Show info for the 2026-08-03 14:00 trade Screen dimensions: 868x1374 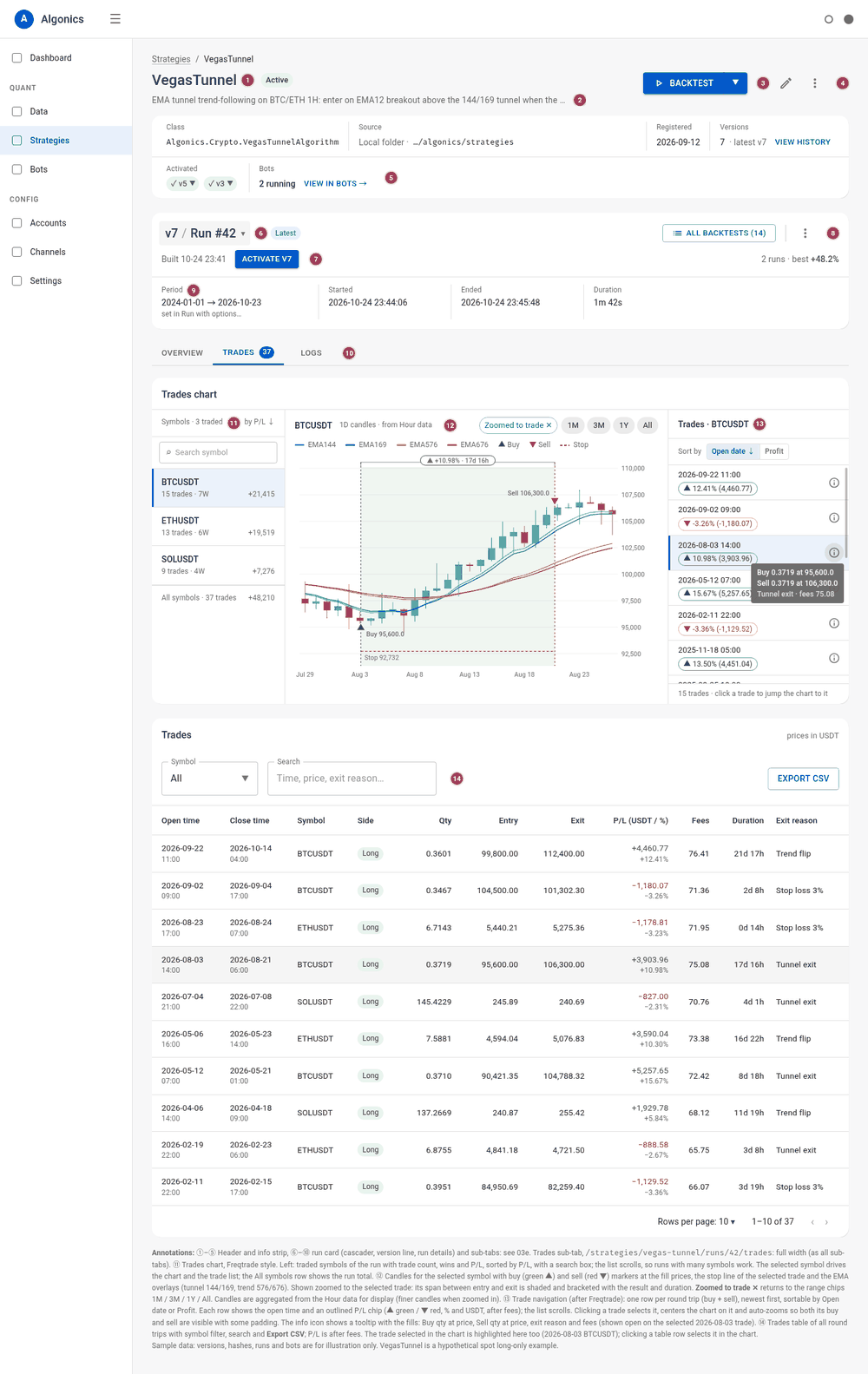coord(834,553)
